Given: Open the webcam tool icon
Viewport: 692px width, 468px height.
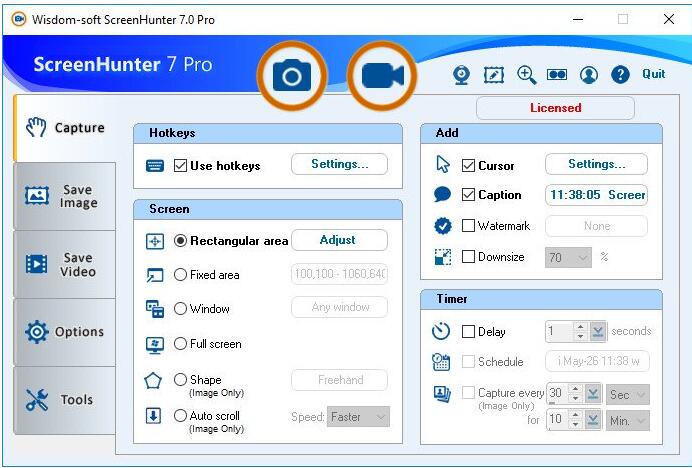Looking at the screenshot, I should click(x=461, y=75).
